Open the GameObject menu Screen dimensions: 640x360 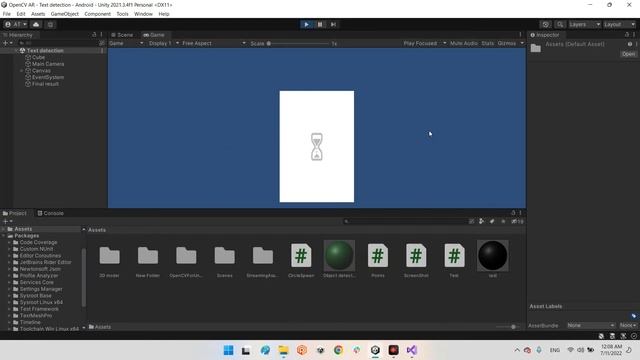(x=64, y=14)
